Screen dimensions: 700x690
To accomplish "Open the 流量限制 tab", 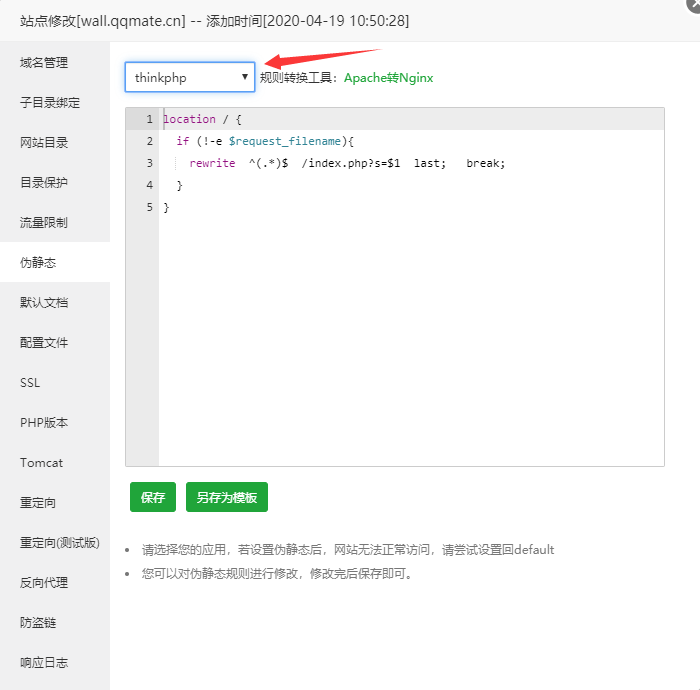I will [45, 222].
